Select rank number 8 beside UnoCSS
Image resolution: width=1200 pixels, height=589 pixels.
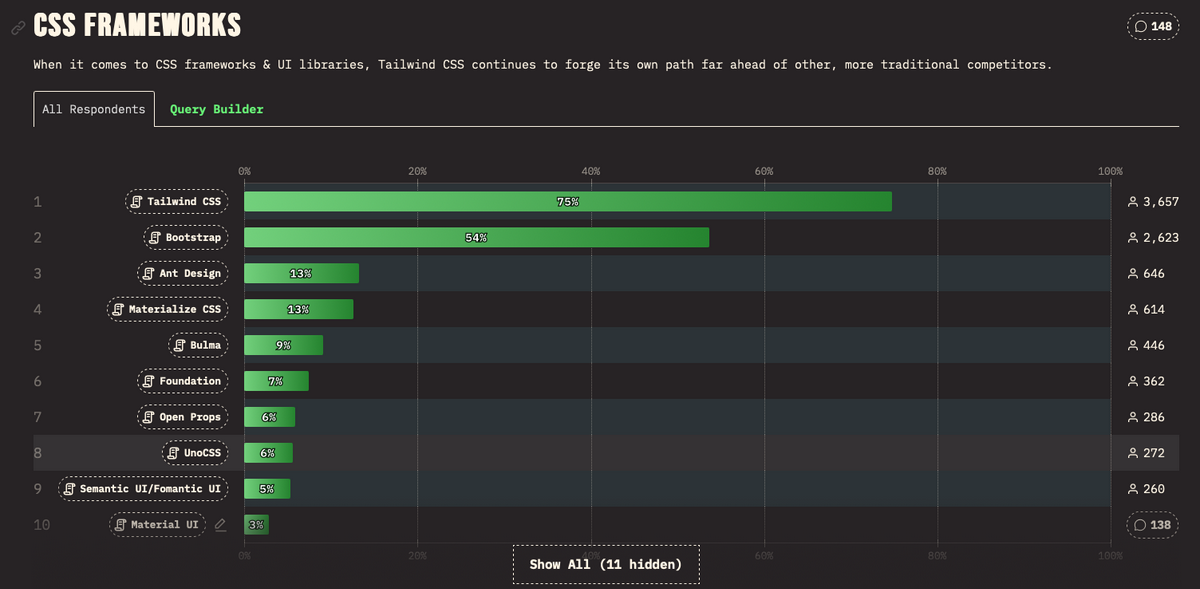point(38,453)
